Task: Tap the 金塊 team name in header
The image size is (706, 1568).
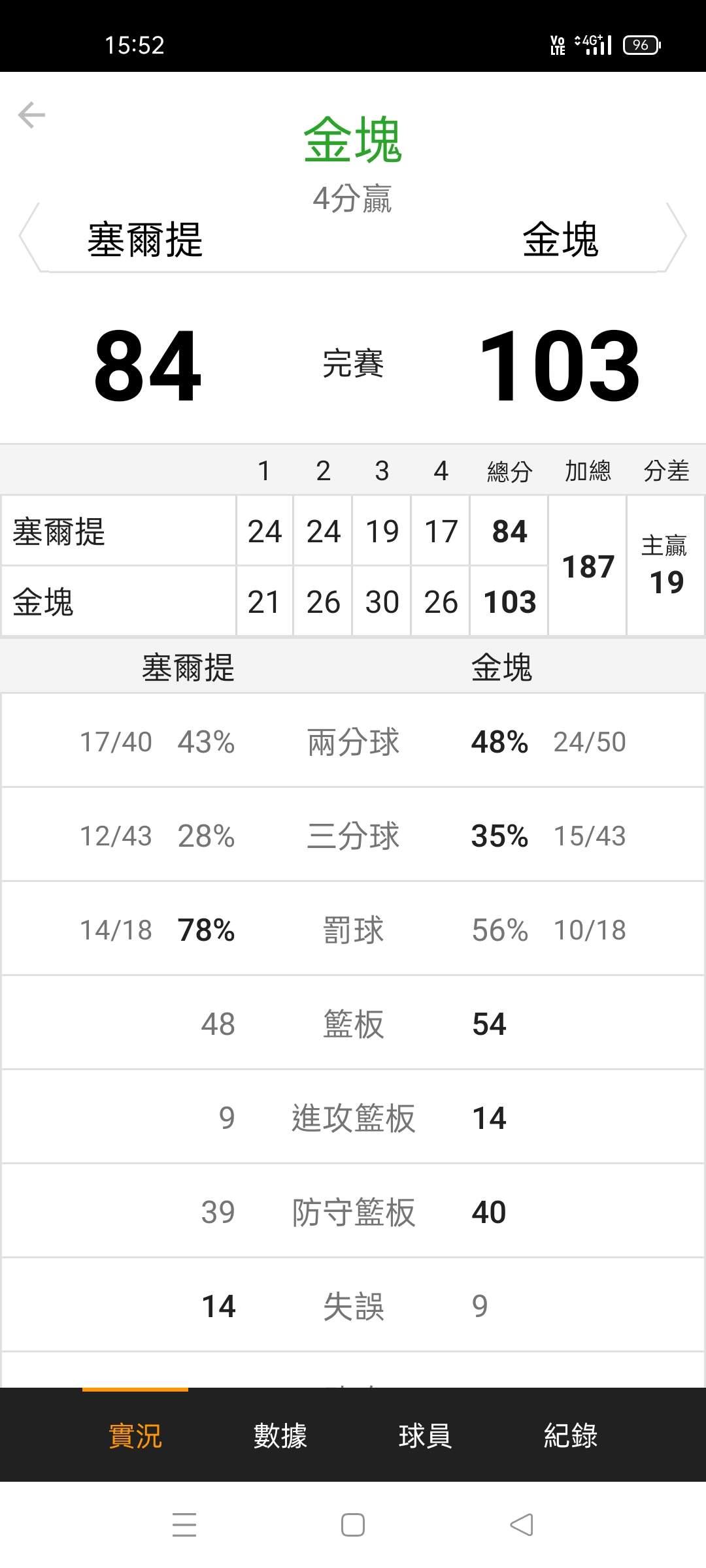Action: (x=560, y=239)
